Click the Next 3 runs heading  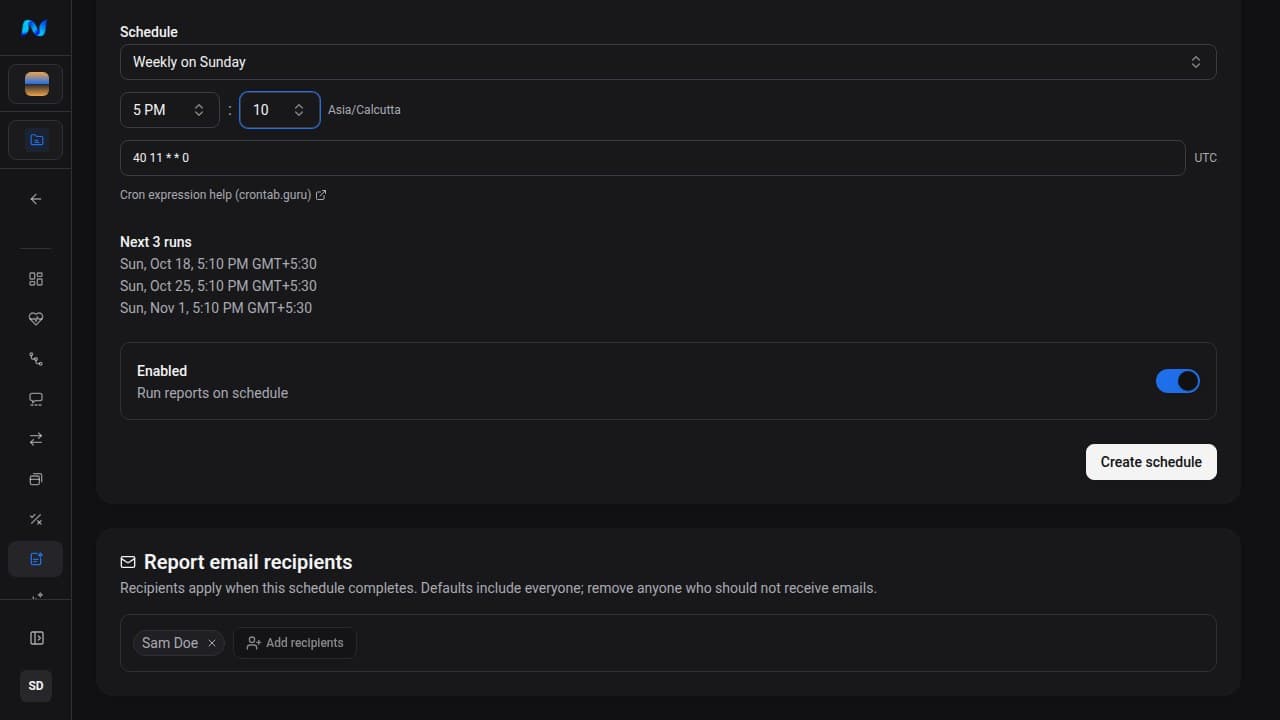tap(156, 242)
